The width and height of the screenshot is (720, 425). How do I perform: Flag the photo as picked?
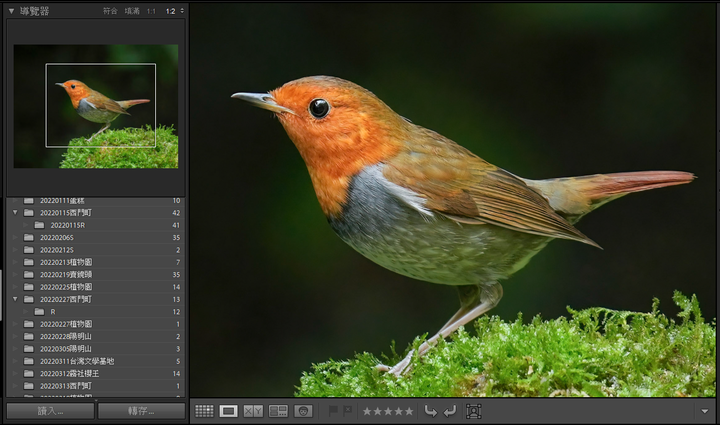tap(333, 410)
